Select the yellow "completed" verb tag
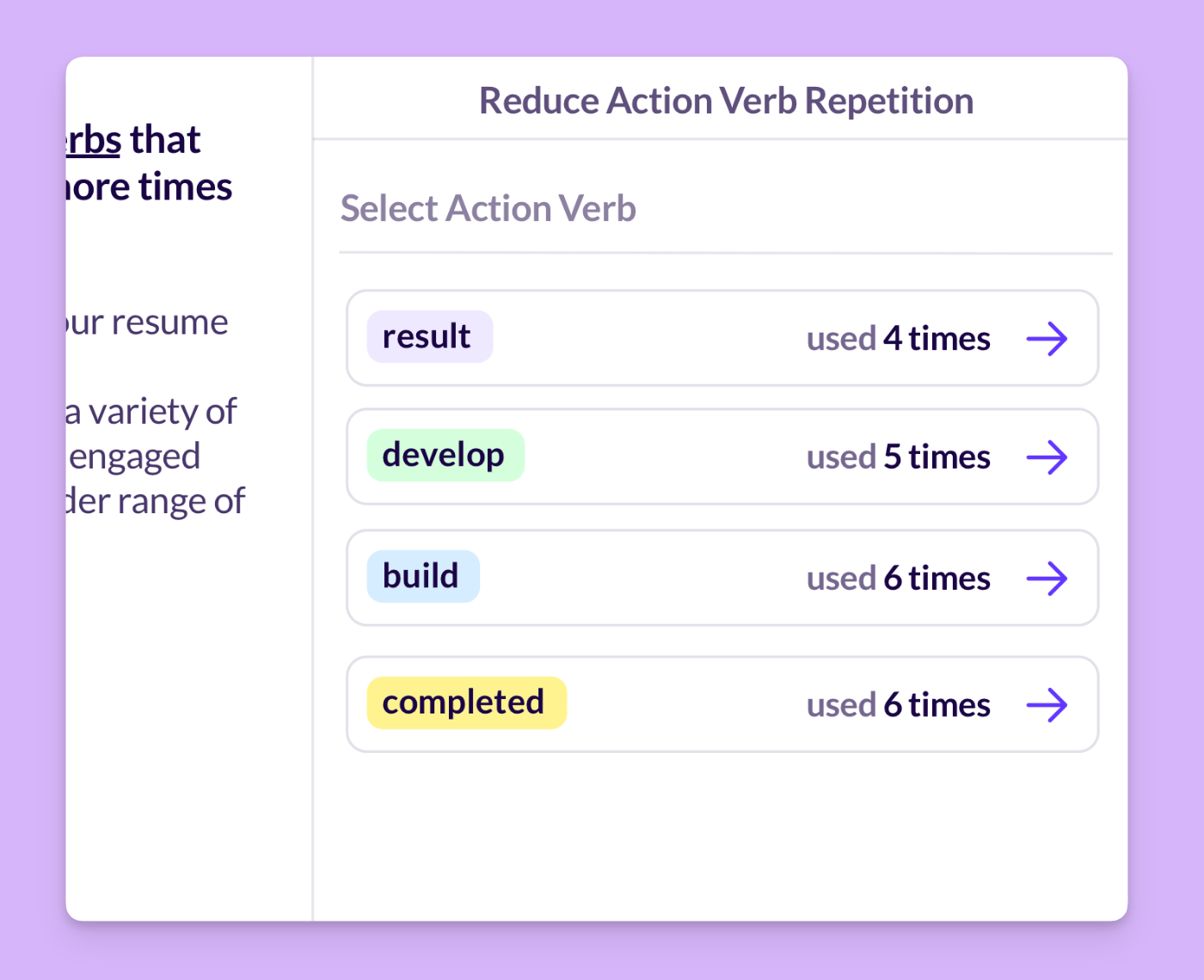1204x980 pixels. [466, 703]
